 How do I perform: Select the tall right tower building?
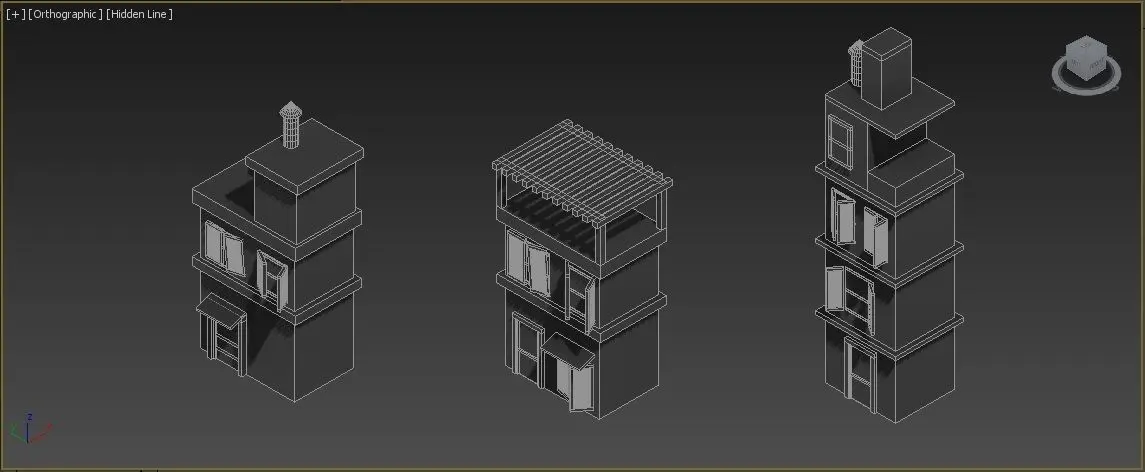(889, 225)
